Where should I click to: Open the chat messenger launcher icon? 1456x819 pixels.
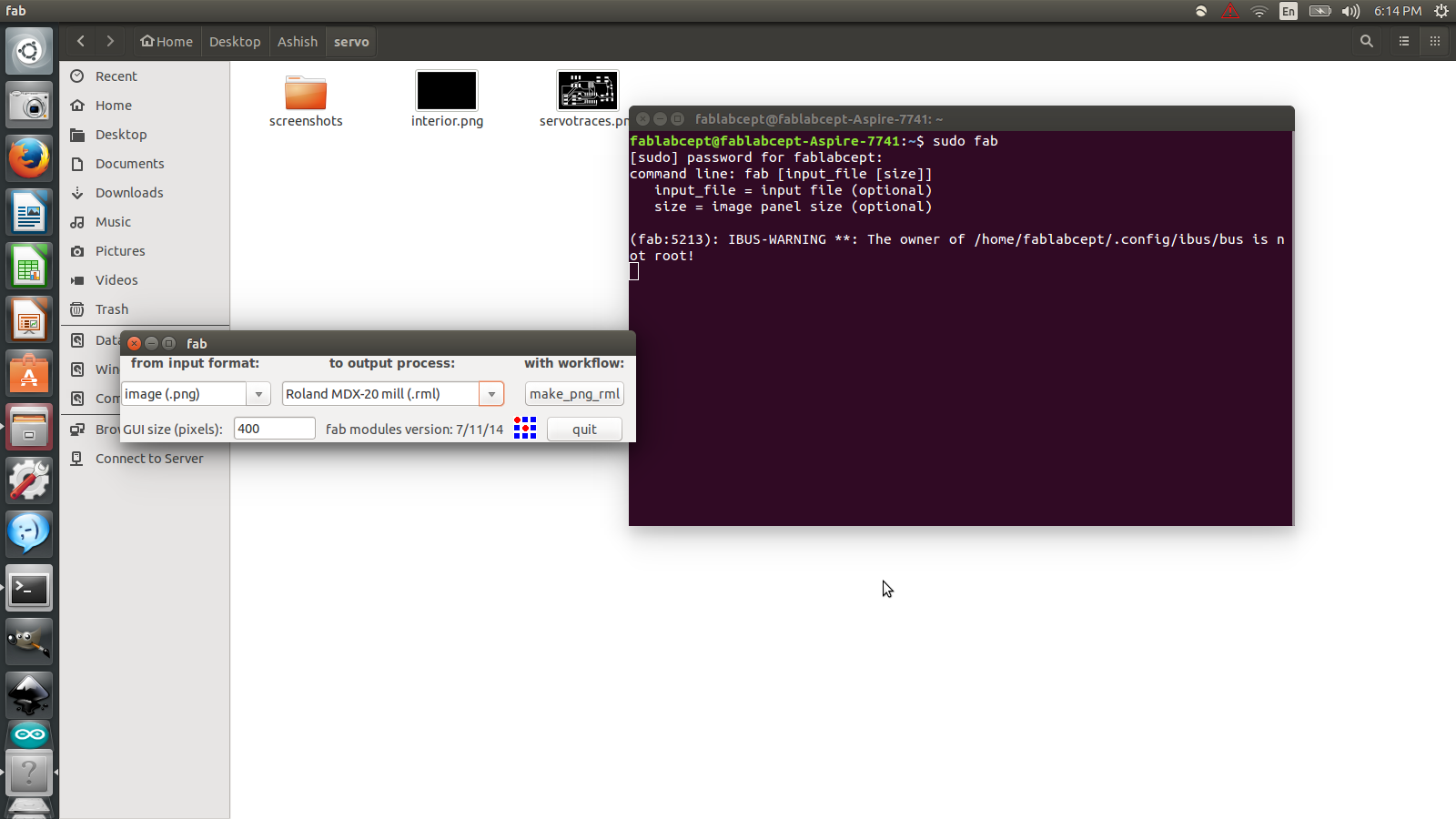coord(29,533)
